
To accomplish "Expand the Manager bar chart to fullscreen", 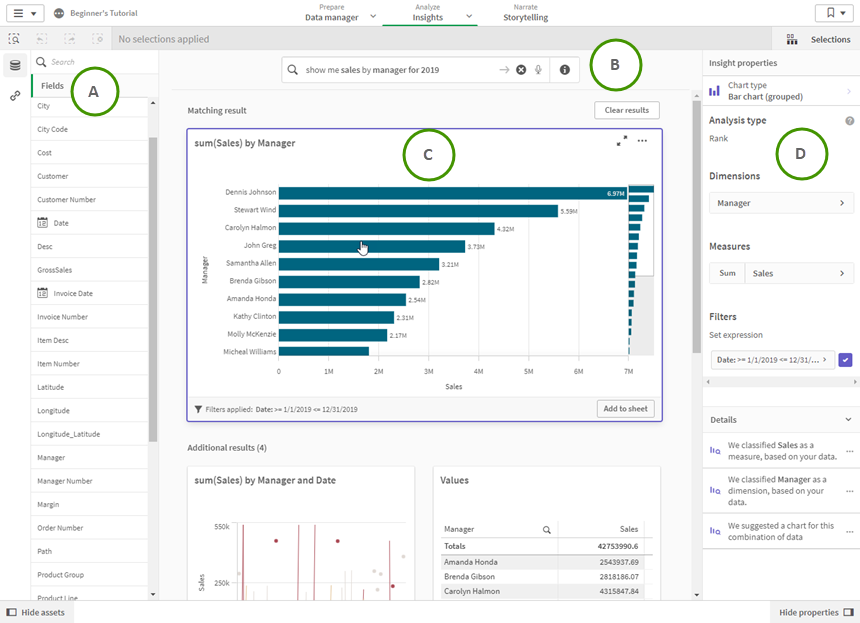I will pyautogui.click(x=622, y=141).
